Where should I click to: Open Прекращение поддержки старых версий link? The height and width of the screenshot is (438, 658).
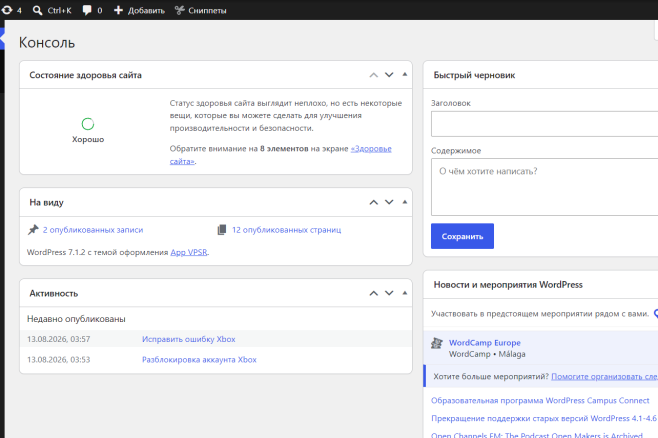coord(544,418)
